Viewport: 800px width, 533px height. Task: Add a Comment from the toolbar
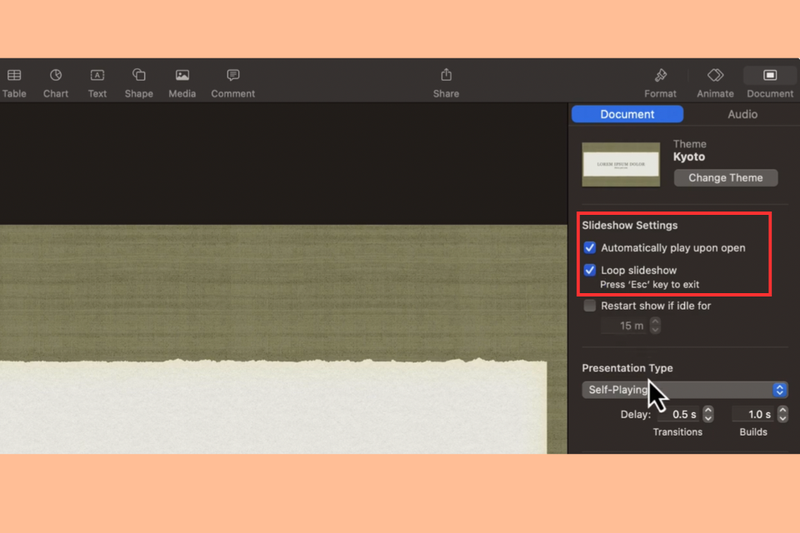tap(233, 83)
